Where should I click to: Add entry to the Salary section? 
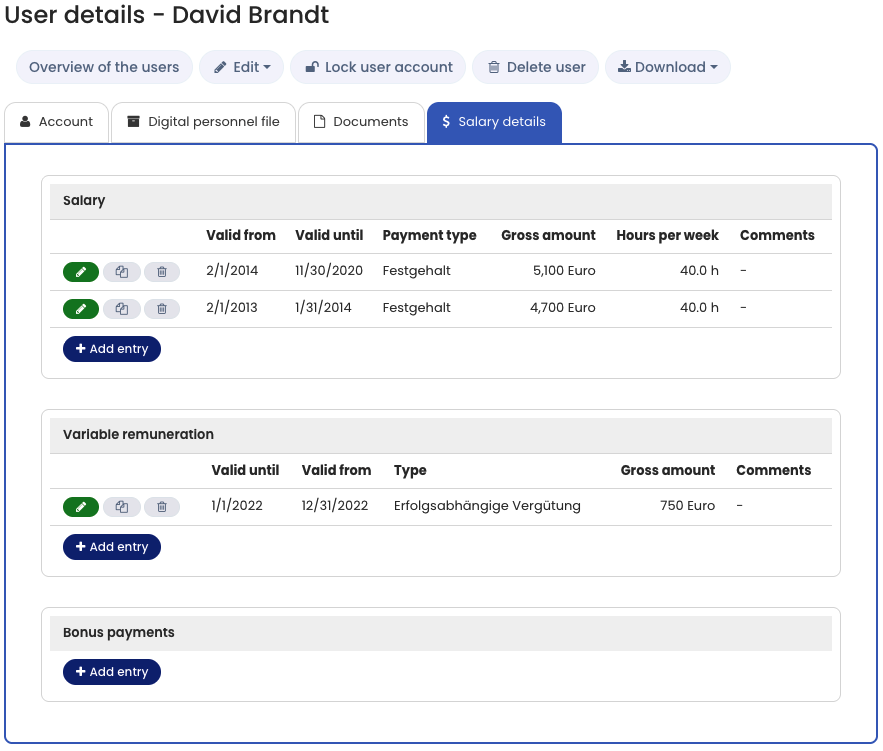point(112,349)
